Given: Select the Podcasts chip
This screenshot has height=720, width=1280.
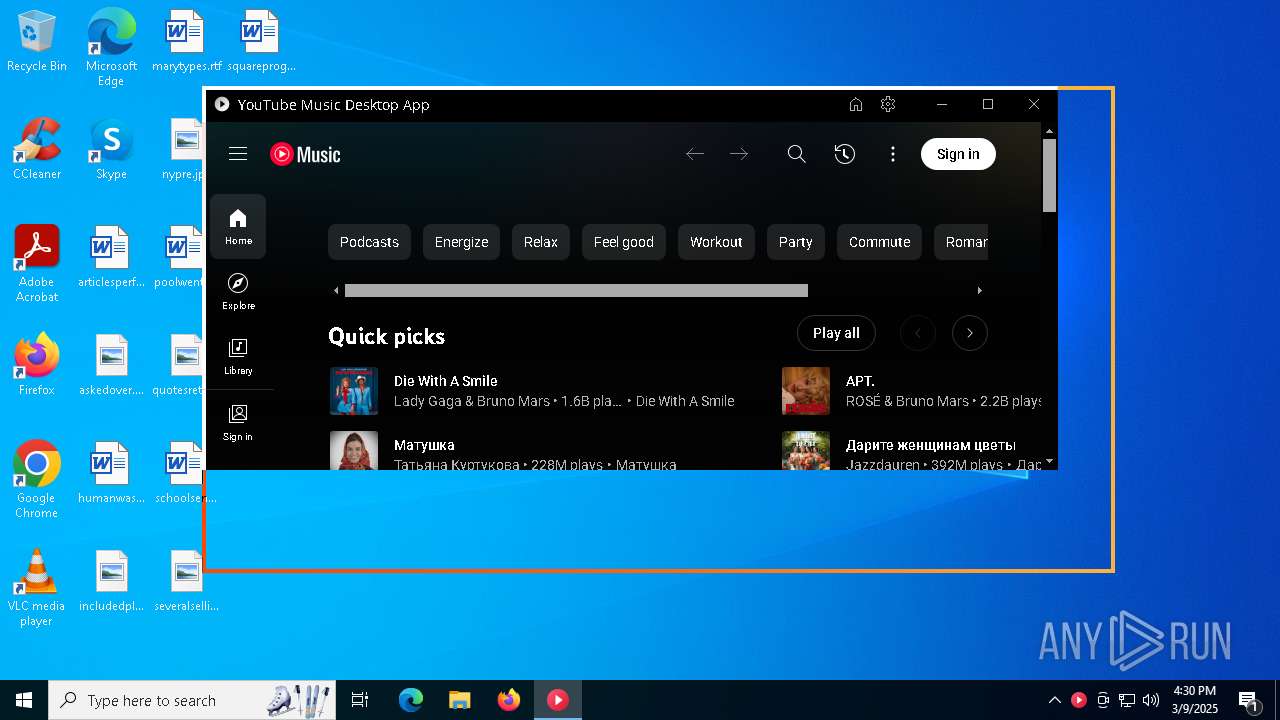Looking at the screenshot, I should pyautogui.click(x=369, y=242).
